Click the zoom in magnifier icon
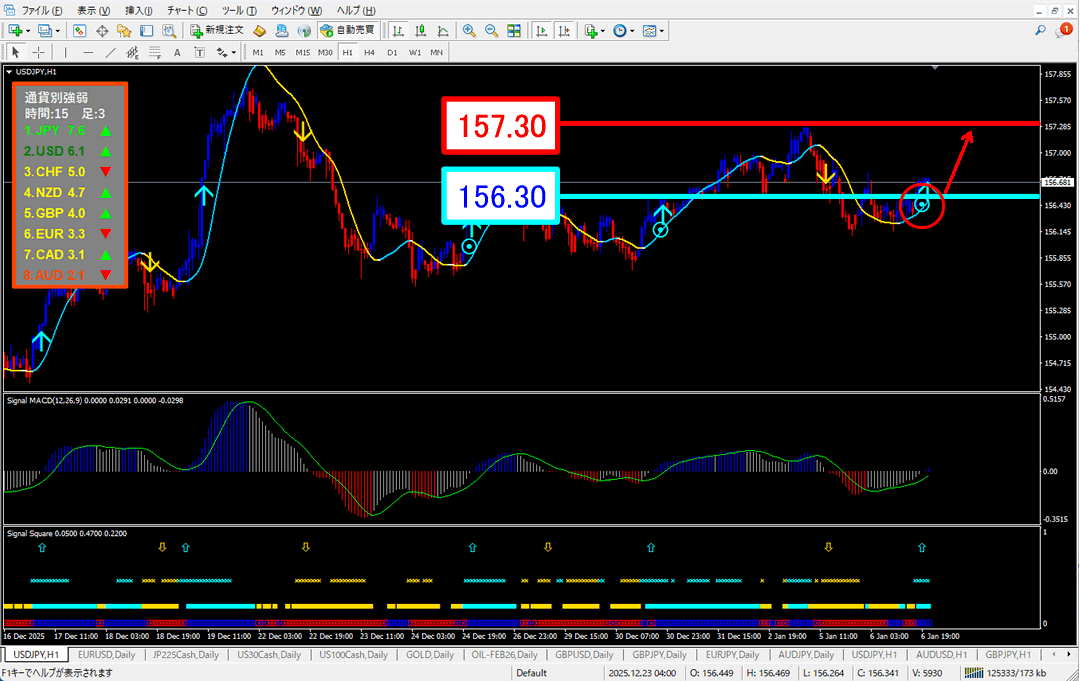Image resolution: width=1080 pixels, height=681 pixels. [x=469, y=31]
